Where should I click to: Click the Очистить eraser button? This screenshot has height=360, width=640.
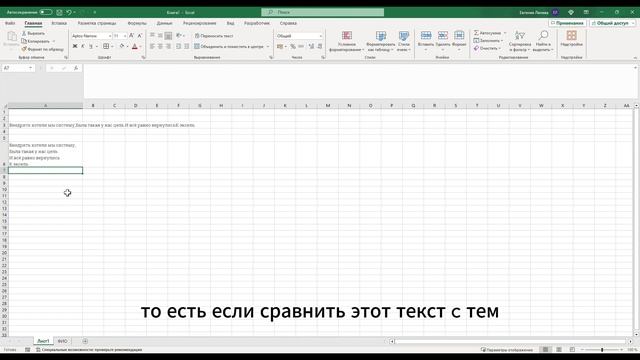487,48
